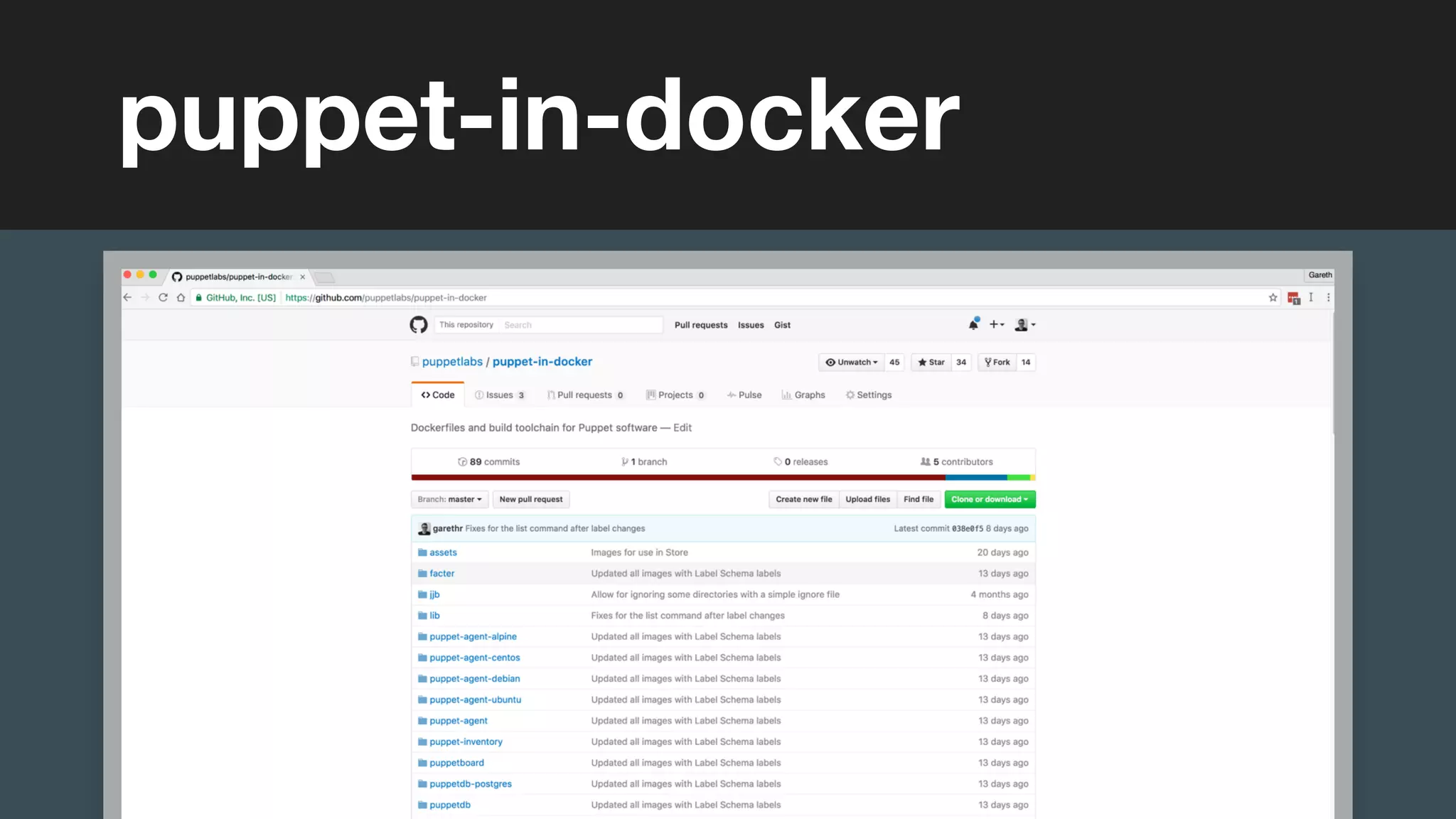Click the Gareth profile button in Chrome
The image size is (1456, 819).
click(x=1319, y=275)
